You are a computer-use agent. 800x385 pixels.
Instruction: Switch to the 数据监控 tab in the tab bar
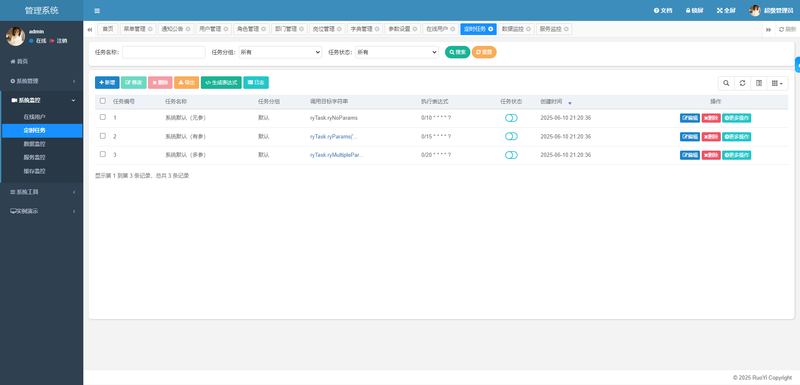pos(516,29)
